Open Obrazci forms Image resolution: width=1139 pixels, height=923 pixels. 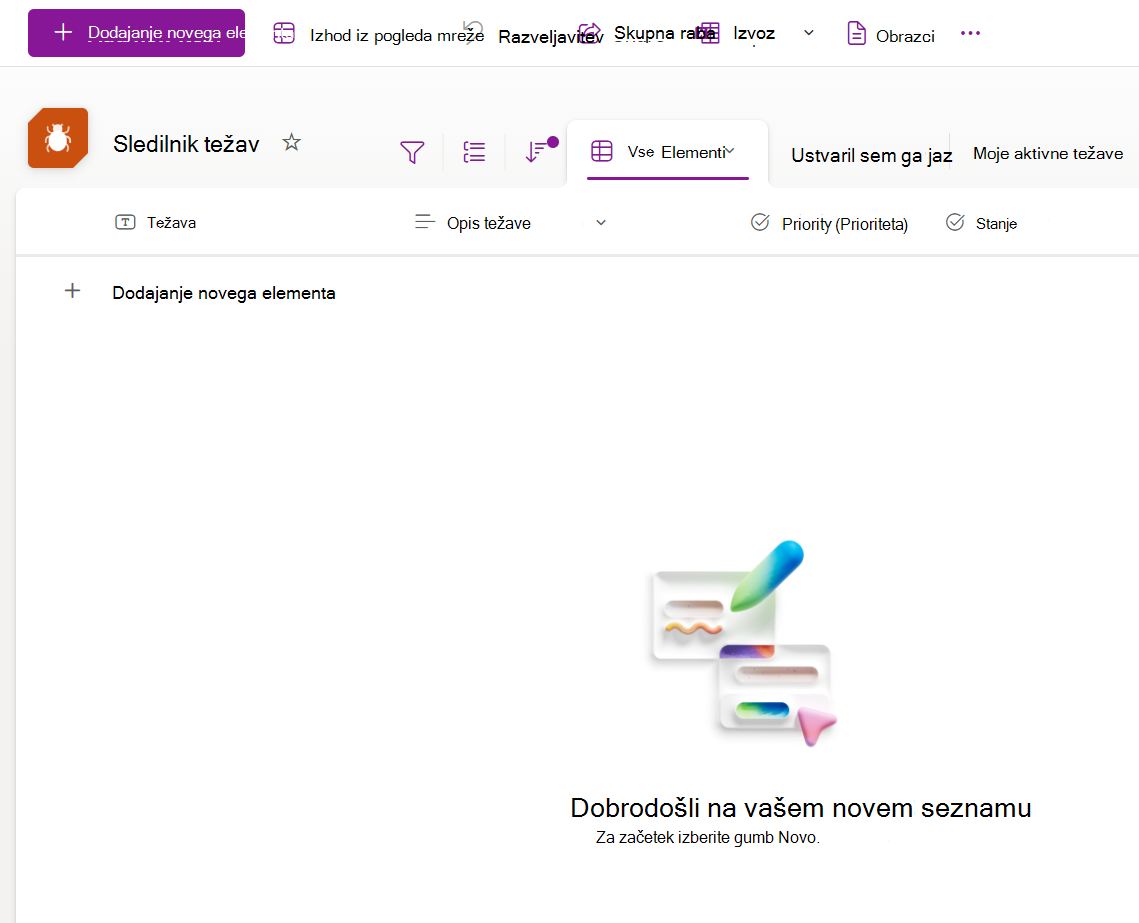(x=904, y=36)
